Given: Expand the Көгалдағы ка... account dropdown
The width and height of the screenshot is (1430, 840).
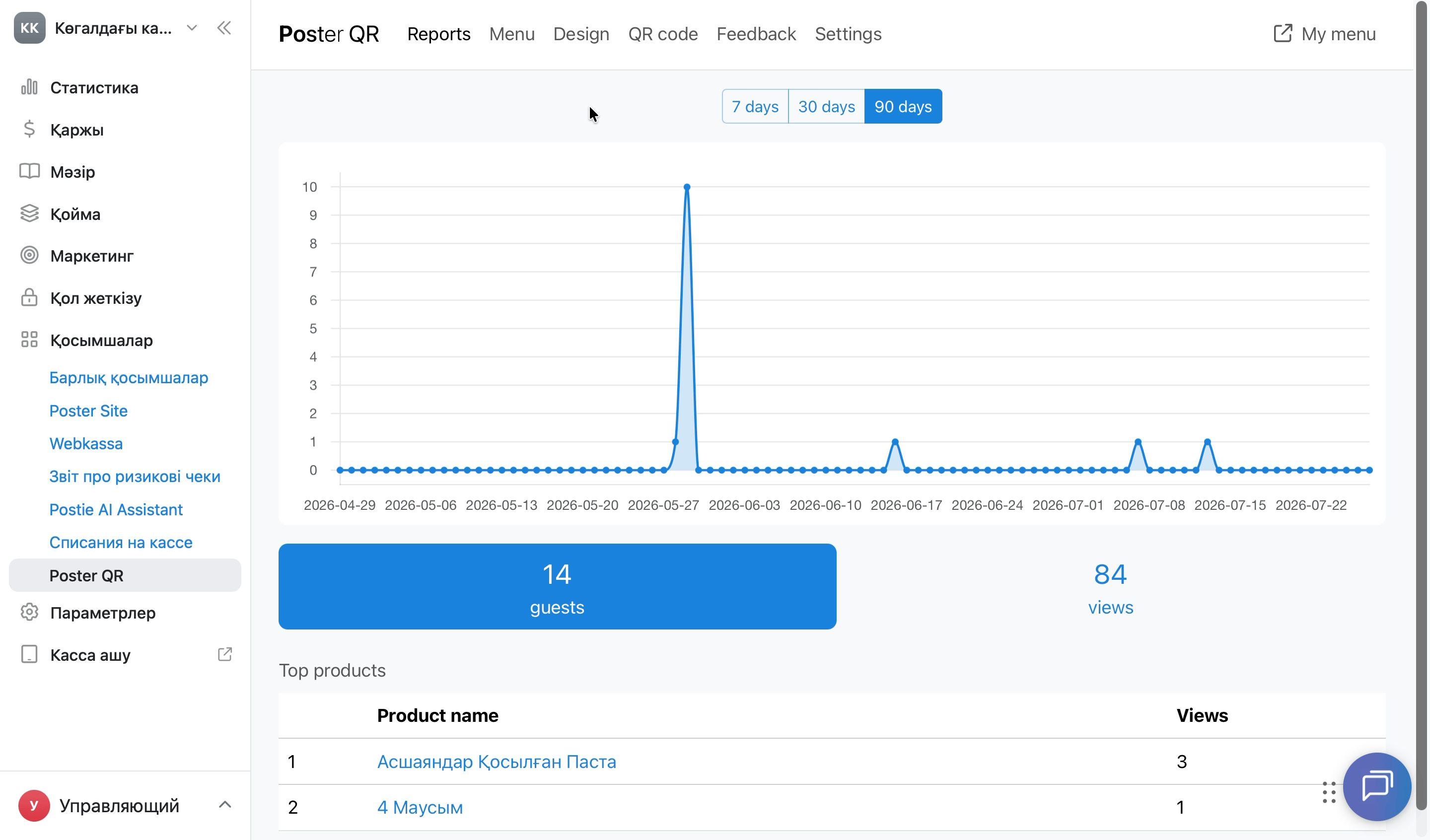Looking at the screenshot, I should (192, 28).
